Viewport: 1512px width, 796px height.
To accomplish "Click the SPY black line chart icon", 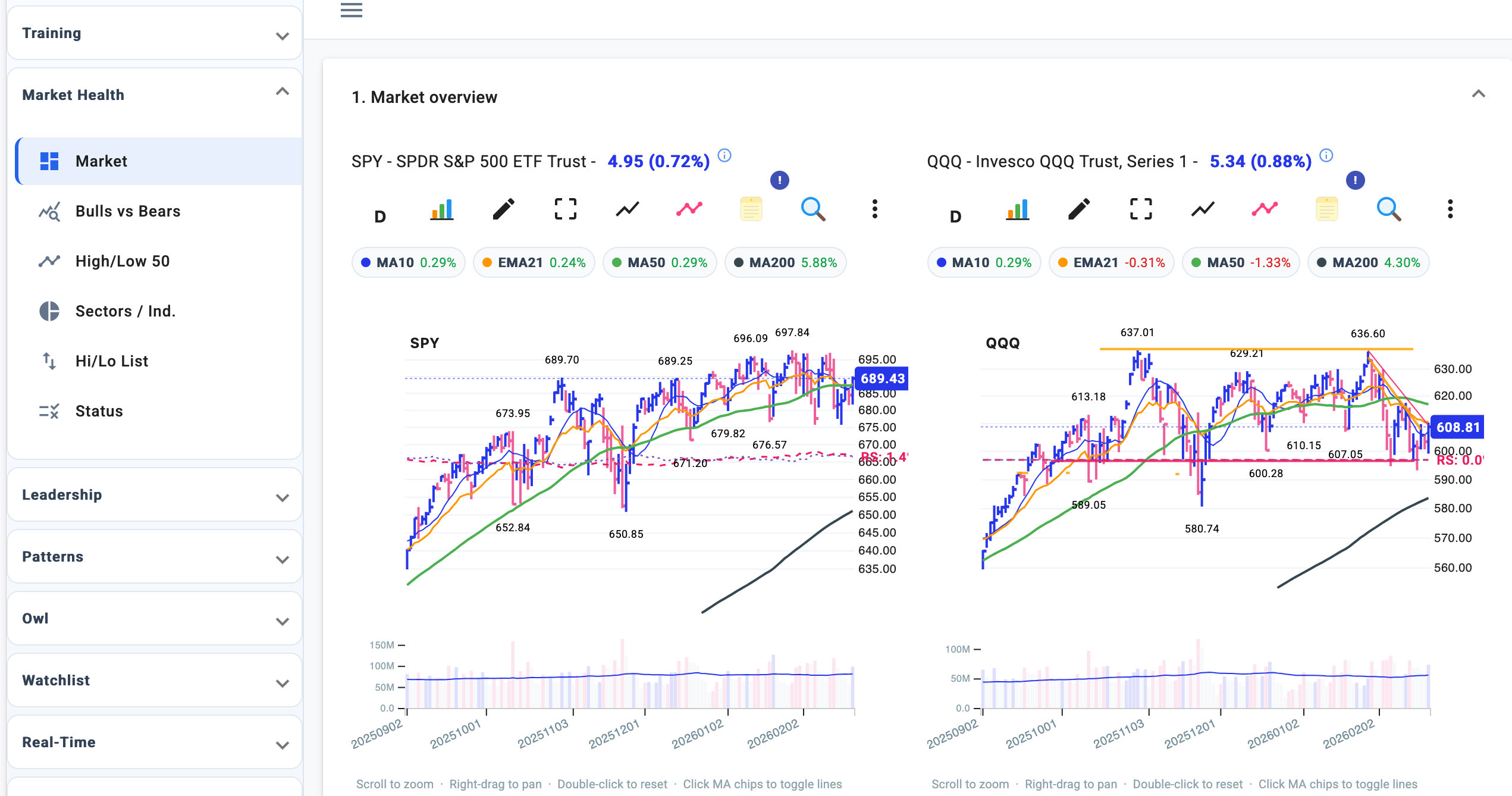I will (627, 209).
